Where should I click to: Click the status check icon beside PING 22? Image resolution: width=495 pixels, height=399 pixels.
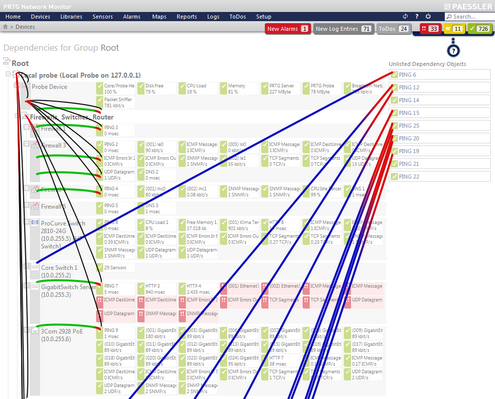tap(394, 176)
